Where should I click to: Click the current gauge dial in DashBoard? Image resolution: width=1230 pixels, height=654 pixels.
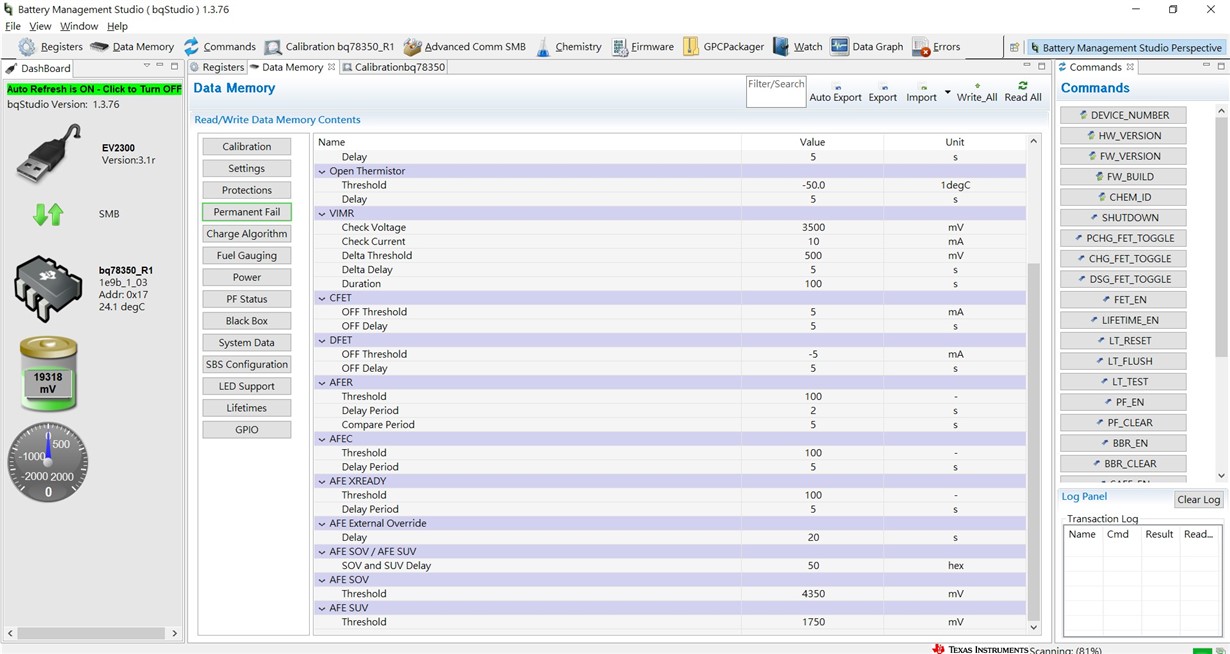(48, 463)
